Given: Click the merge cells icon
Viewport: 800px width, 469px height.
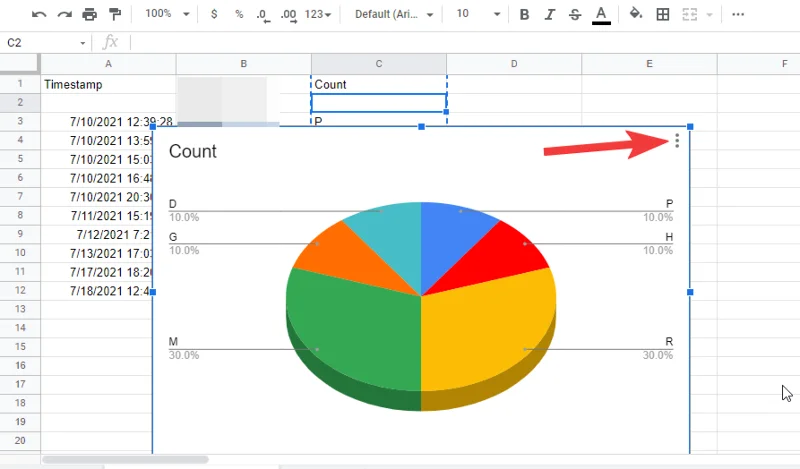Looking at the screenshot, I should pos(689,14).
